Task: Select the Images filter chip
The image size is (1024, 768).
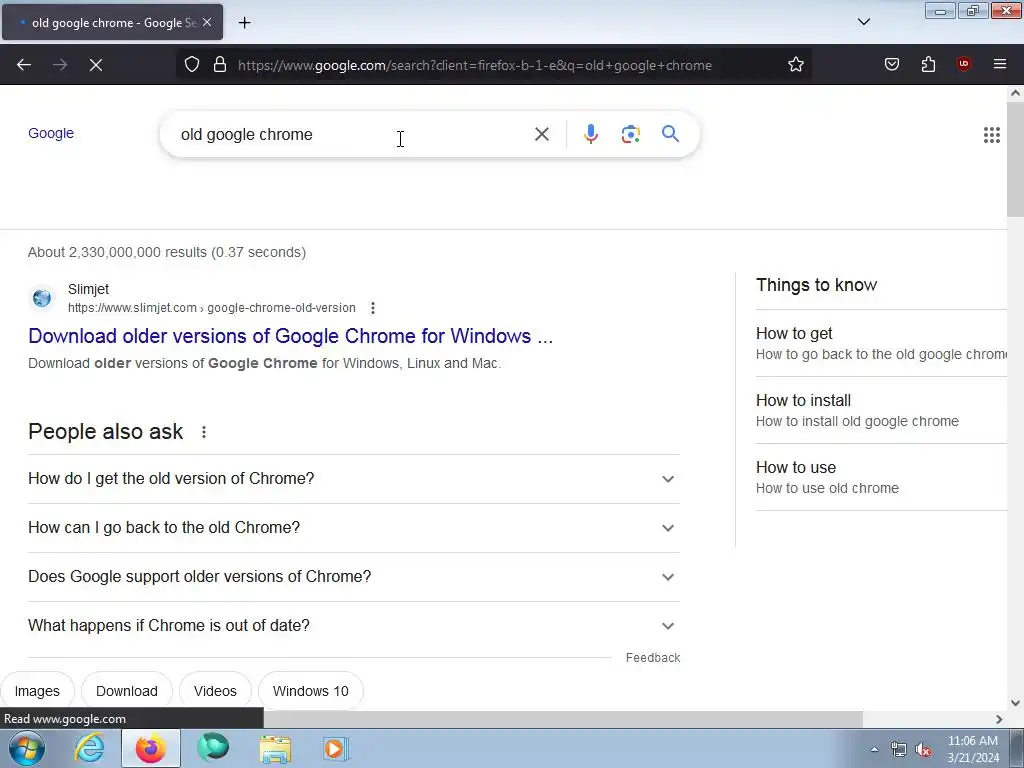Action: pyautogui.click(x=37, y=691)
